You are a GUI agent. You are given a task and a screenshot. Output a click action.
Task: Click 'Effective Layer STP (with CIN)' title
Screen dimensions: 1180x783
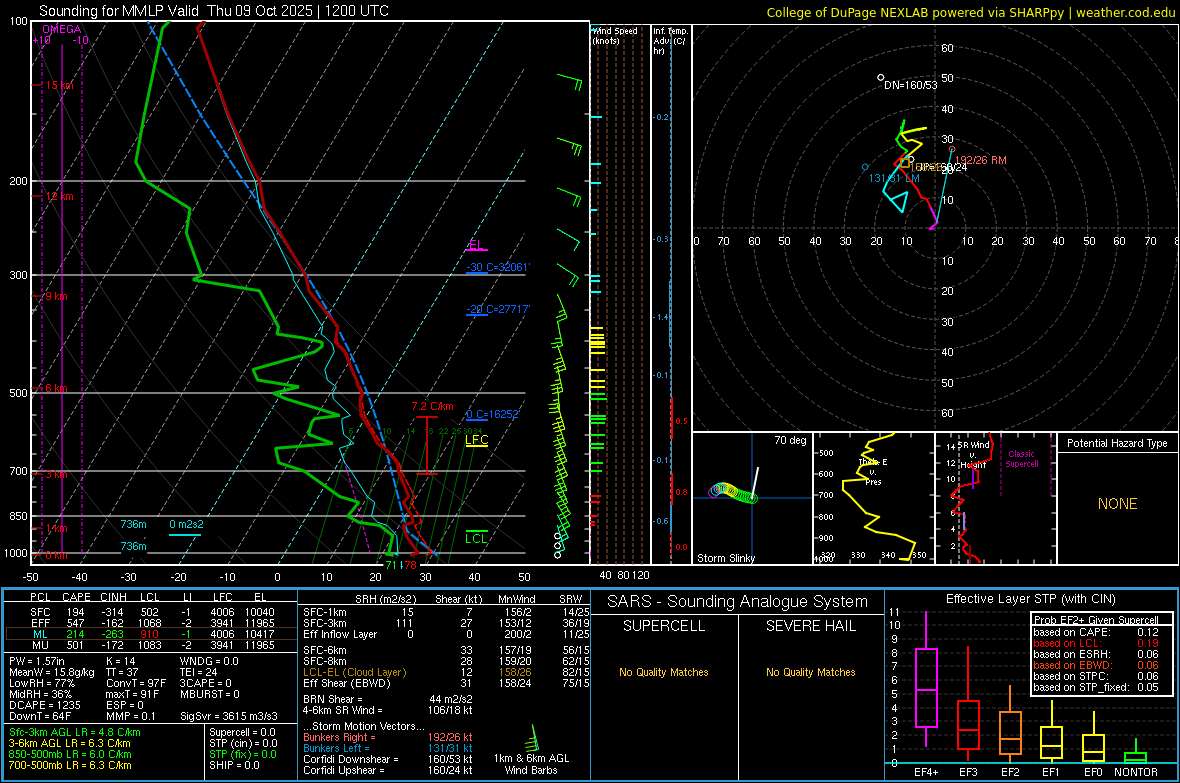[1030, 599]
